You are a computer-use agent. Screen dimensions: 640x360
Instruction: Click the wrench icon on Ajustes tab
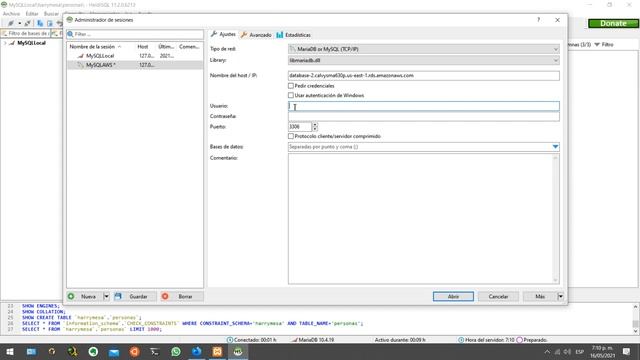click(214, 34)
